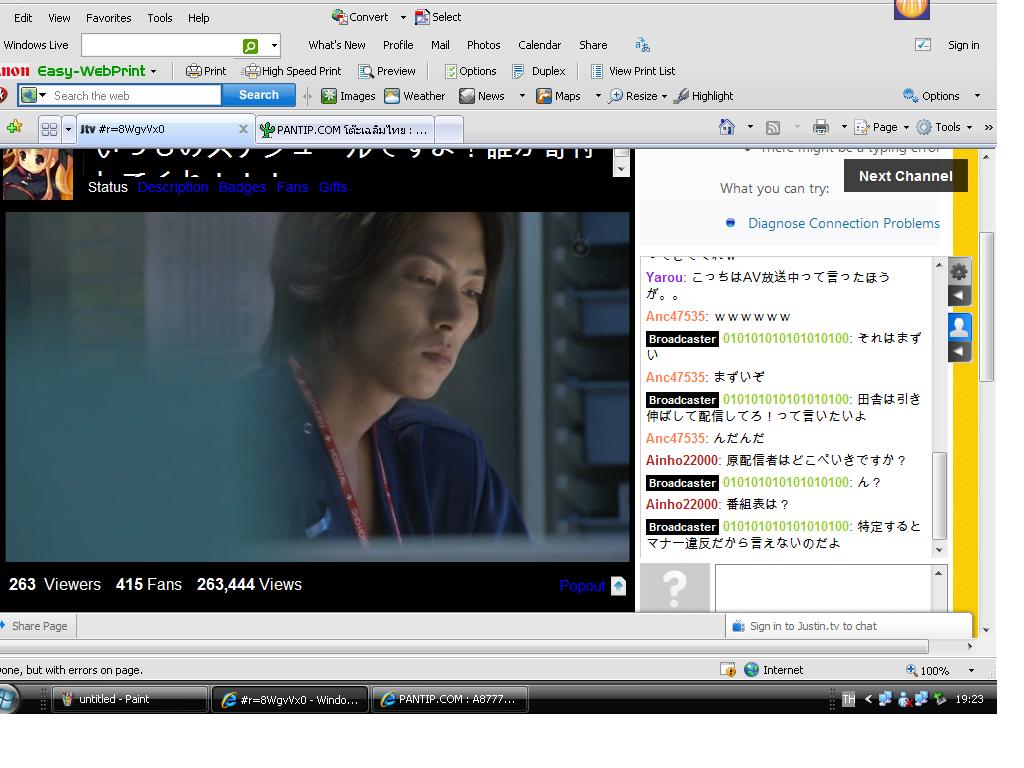Viewport: 1024px width, 768px height.
Task: Close the Justin.tv browser tab
Action: point(243,129)
